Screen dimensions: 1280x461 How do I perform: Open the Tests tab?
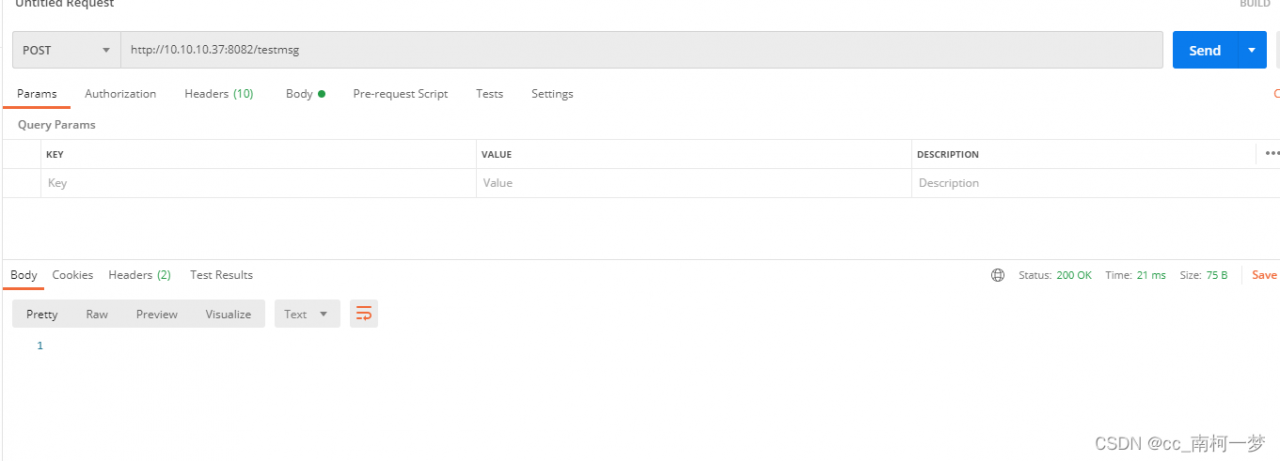click(x=489, y=94)
